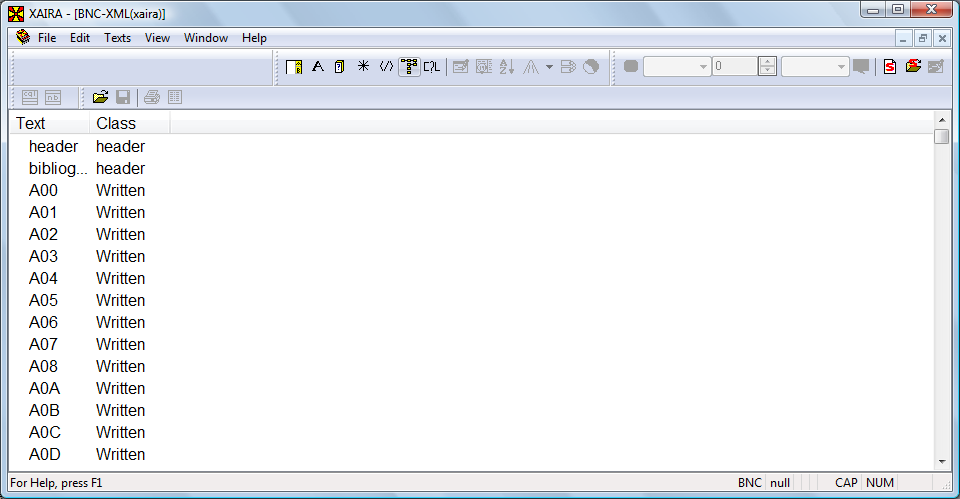
Task: Open the first empty combo box in toolbar
Action: tap(677, 66)
